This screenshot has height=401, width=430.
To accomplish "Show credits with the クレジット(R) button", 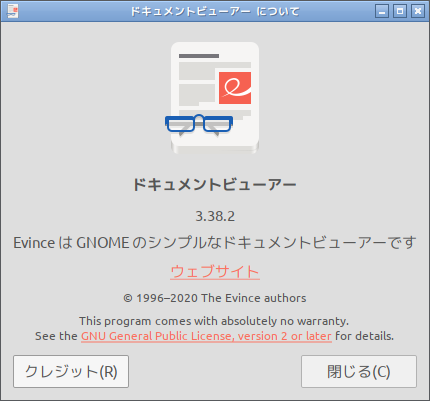I will coord(71,371).
